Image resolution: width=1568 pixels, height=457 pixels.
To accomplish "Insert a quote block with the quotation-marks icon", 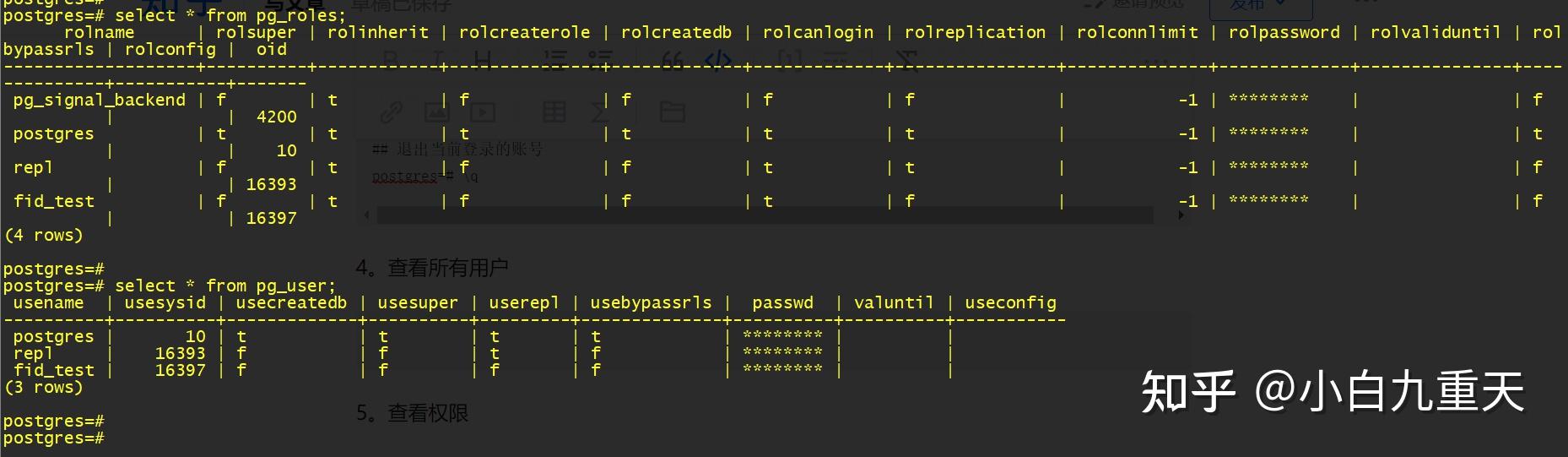I will point(673,60).
